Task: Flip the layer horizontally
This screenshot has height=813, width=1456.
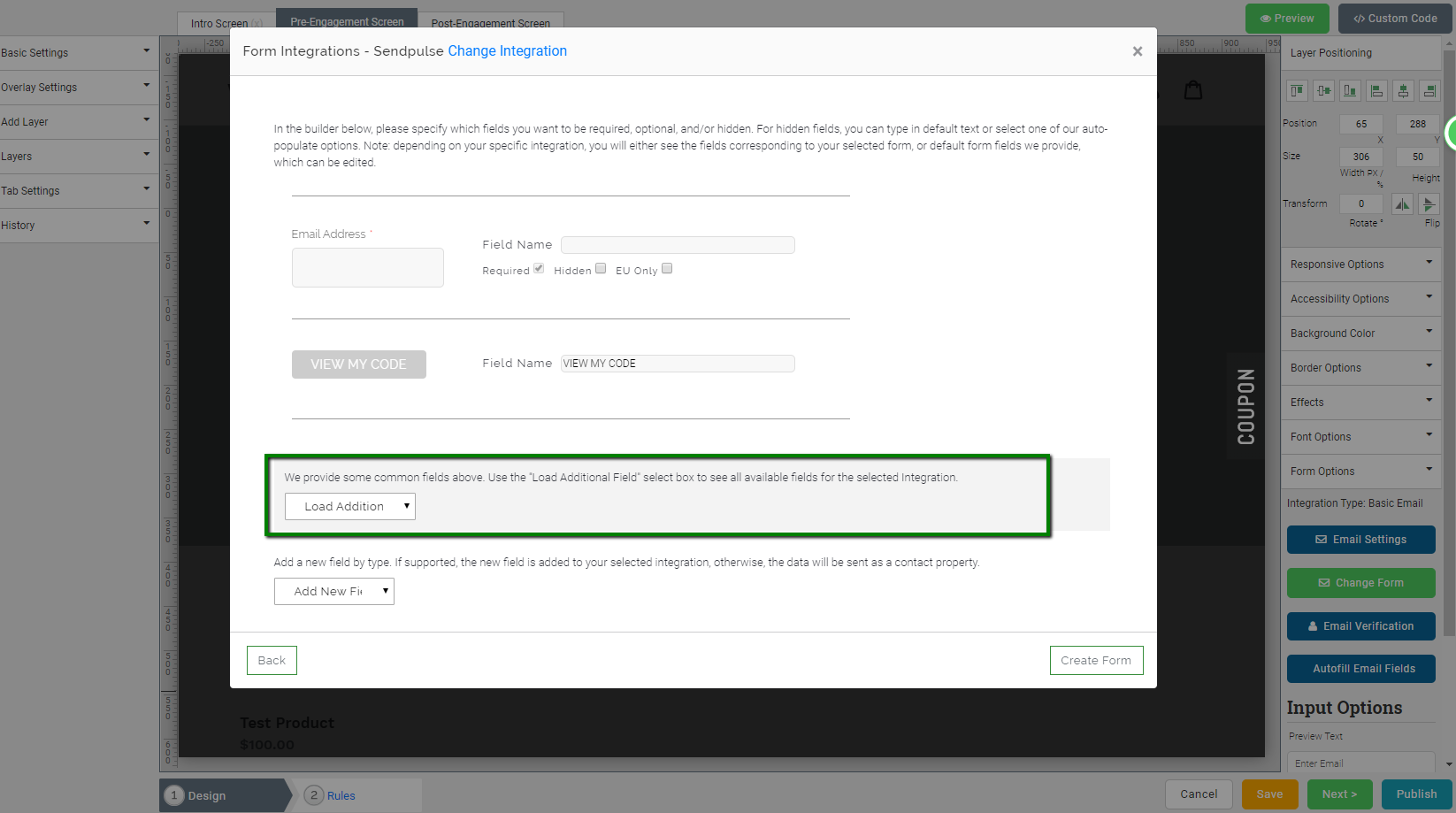Action: 1402,203
